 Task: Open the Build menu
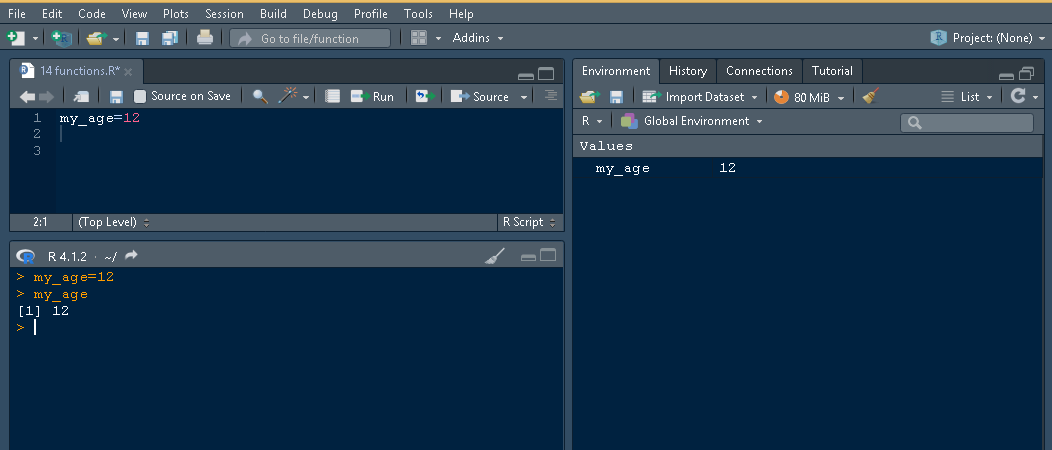pos(273,13)
